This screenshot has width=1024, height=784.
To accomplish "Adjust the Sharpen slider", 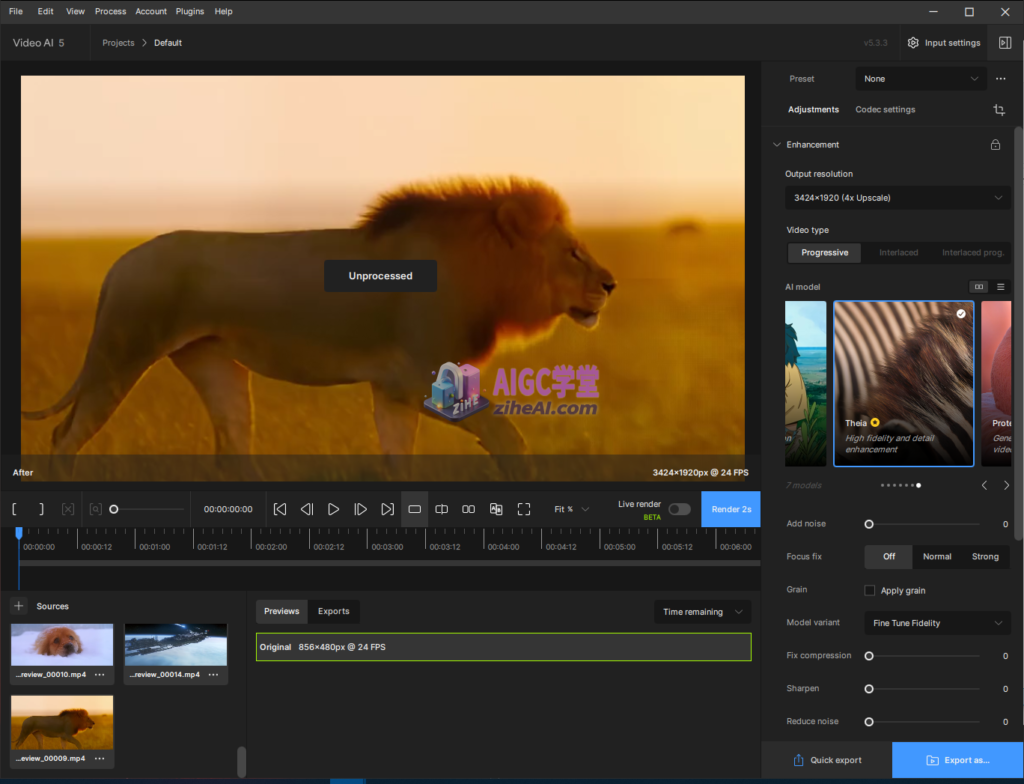I will pyautogui.click(x=923, y=689).
